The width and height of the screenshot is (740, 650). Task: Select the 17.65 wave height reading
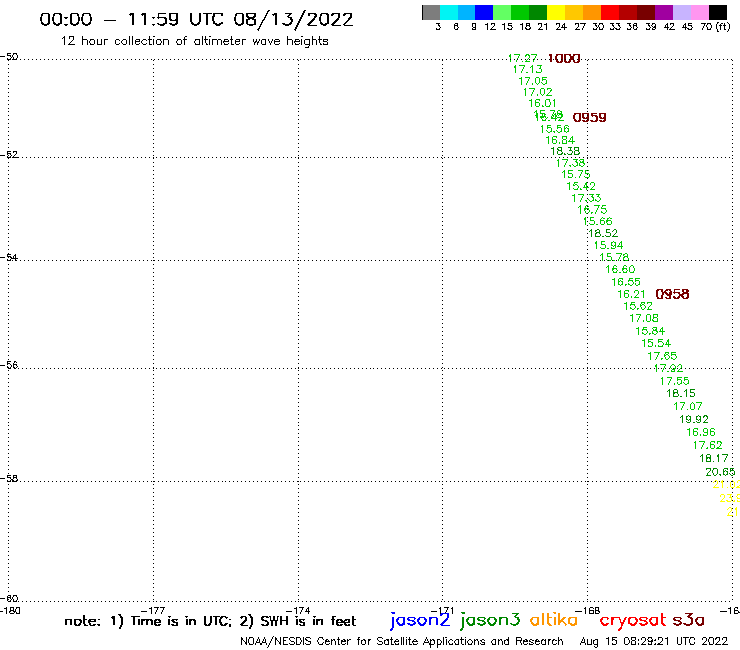point(662,356)
